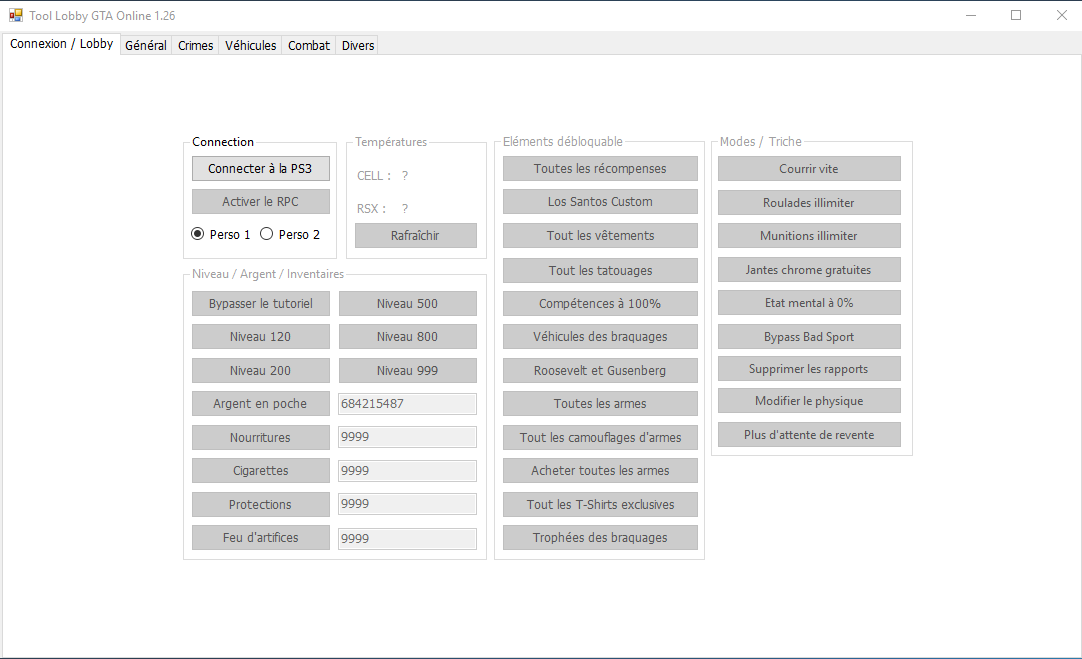Unlock Los Santos Custom button

600,201
